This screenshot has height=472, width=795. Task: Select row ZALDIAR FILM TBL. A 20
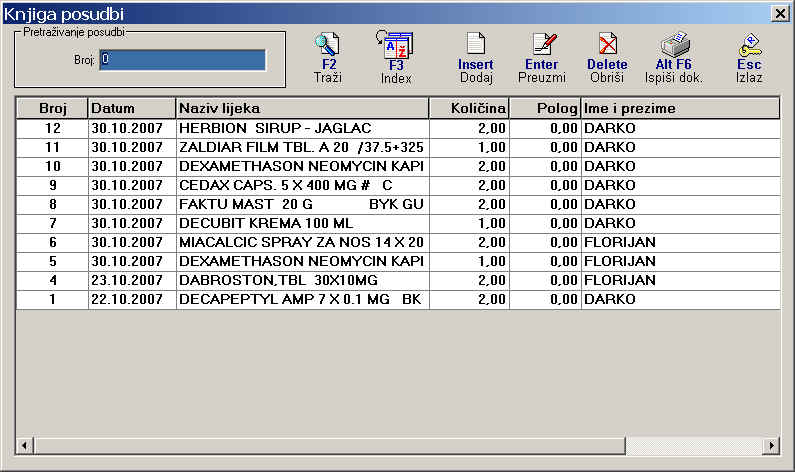pos(398,148)
